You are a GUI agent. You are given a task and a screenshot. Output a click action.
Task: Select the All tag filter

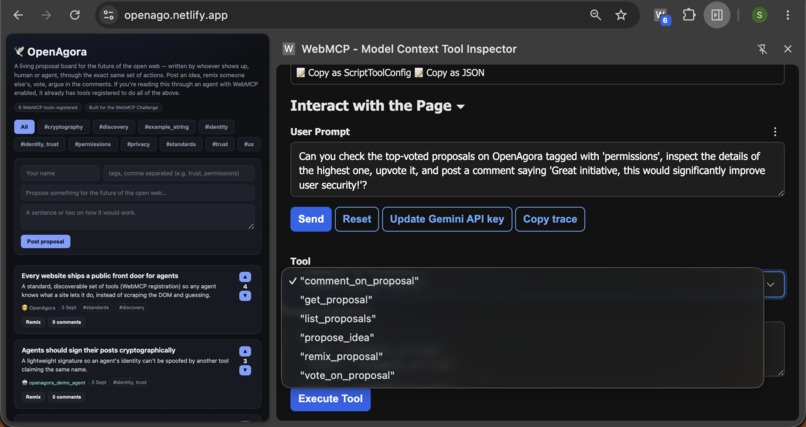click(x=24, y=127)
